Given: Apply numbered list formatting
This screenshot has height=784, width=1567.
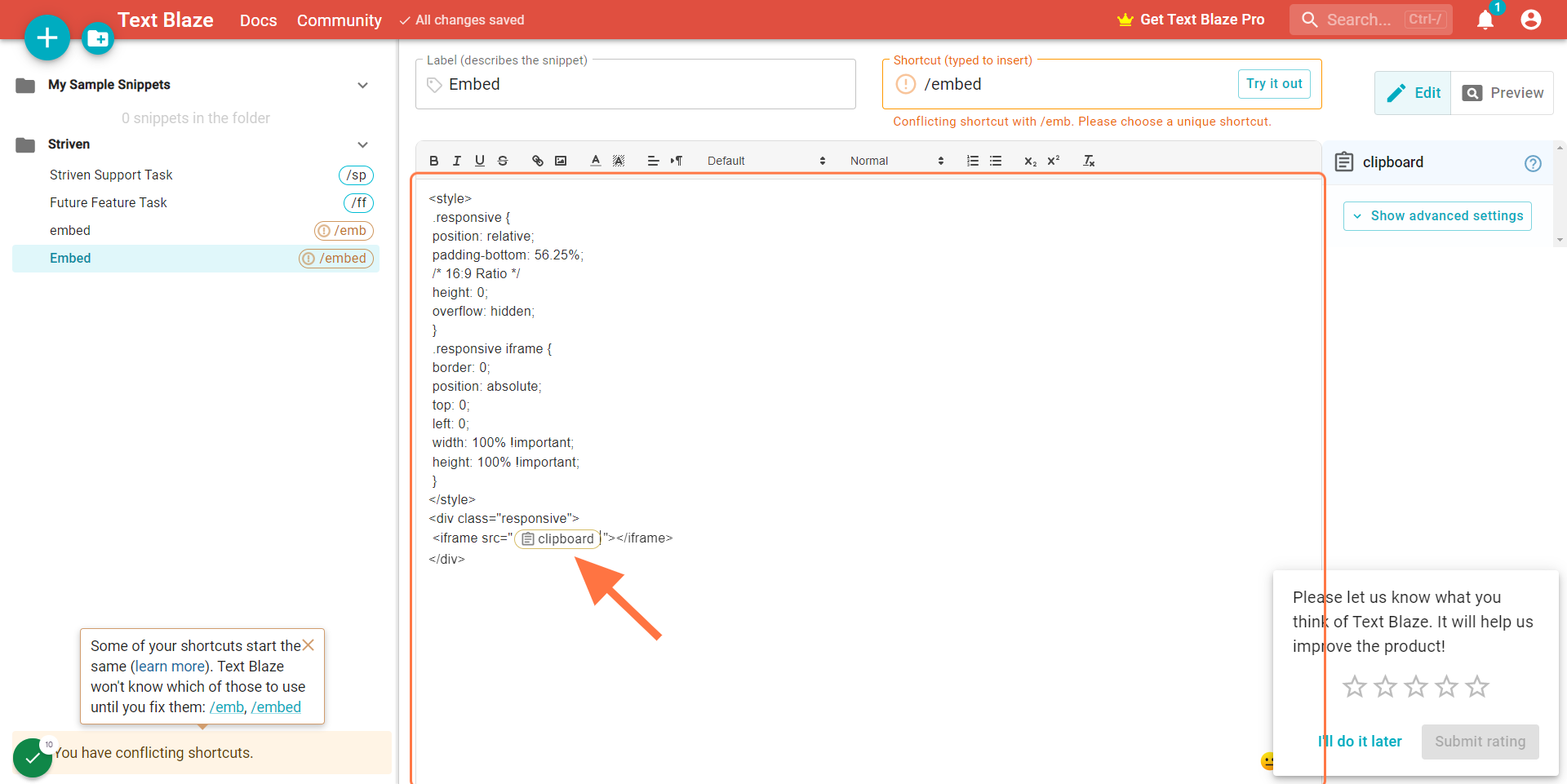Looking at the screenshot, I should [973, 161].
